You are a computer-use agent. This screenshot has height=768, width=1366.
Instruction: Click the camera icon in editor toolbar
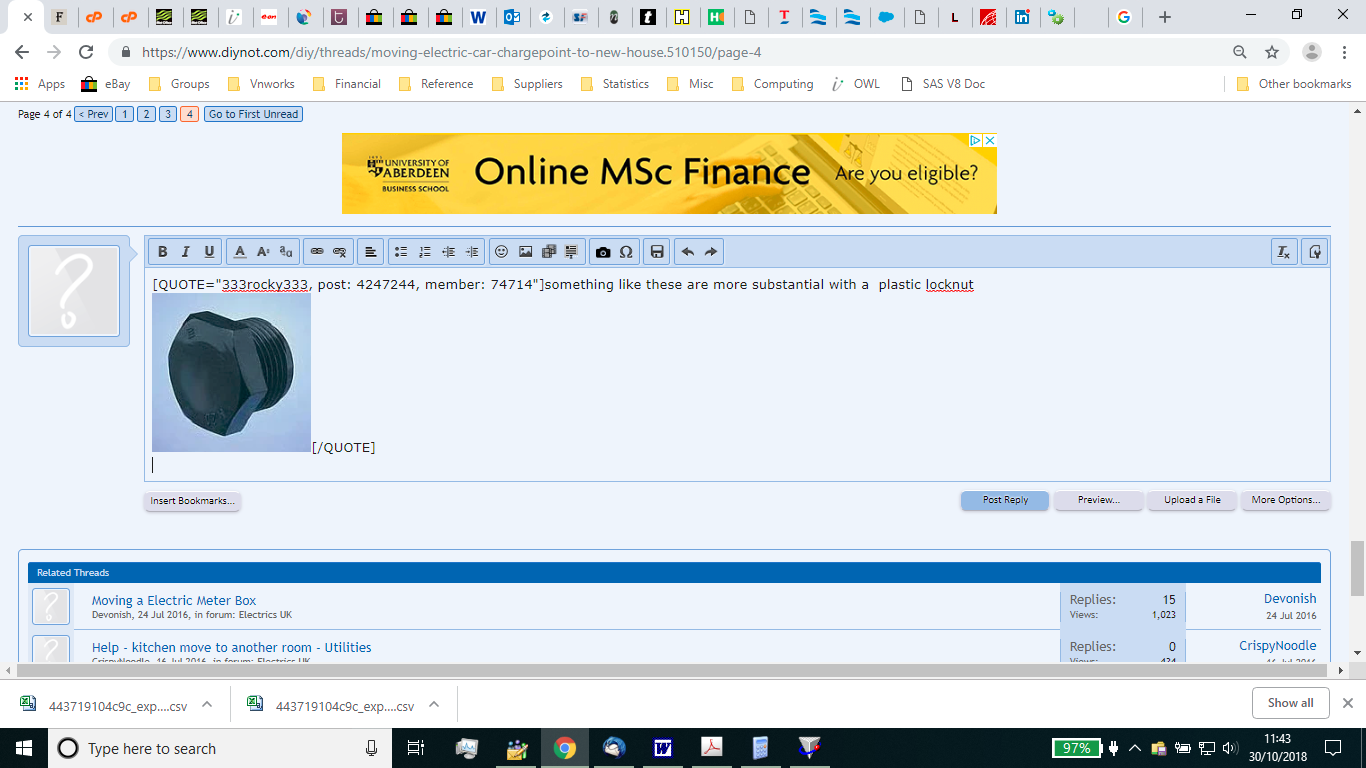[603, 252]
